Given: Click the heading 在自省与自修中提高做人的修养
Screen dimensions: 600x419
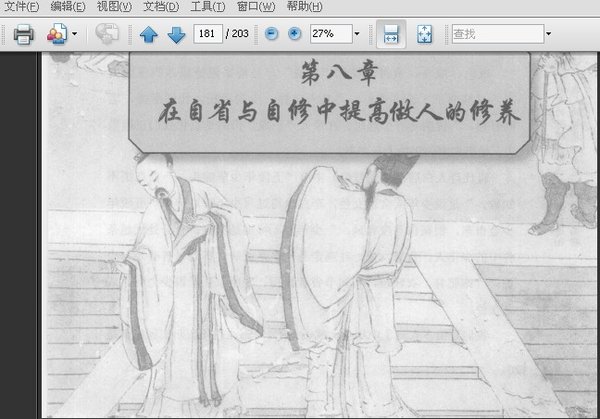Looking at the screenshot, I should (339, 111).
